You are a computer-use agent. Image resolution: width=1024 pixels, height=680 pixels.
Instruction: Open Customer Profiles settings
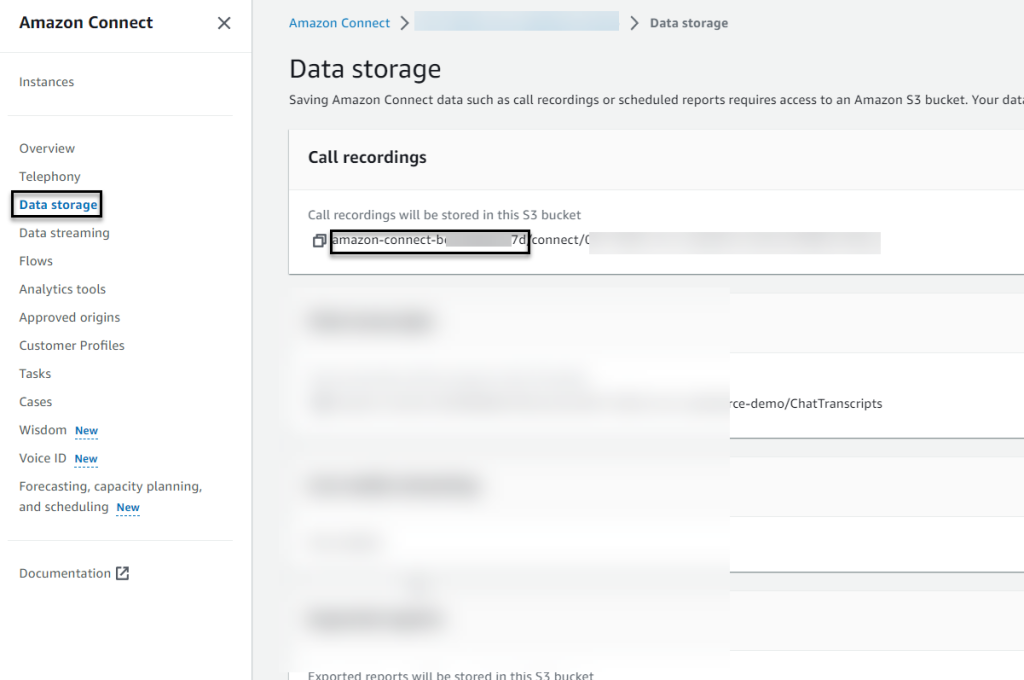[x=72, y=345]
